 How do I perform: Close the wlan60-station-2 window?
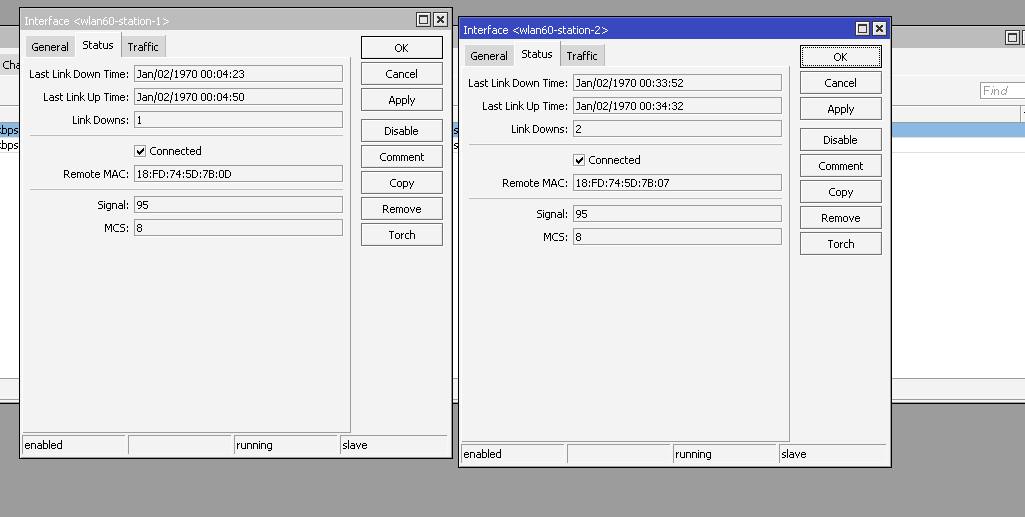(879, 29)
